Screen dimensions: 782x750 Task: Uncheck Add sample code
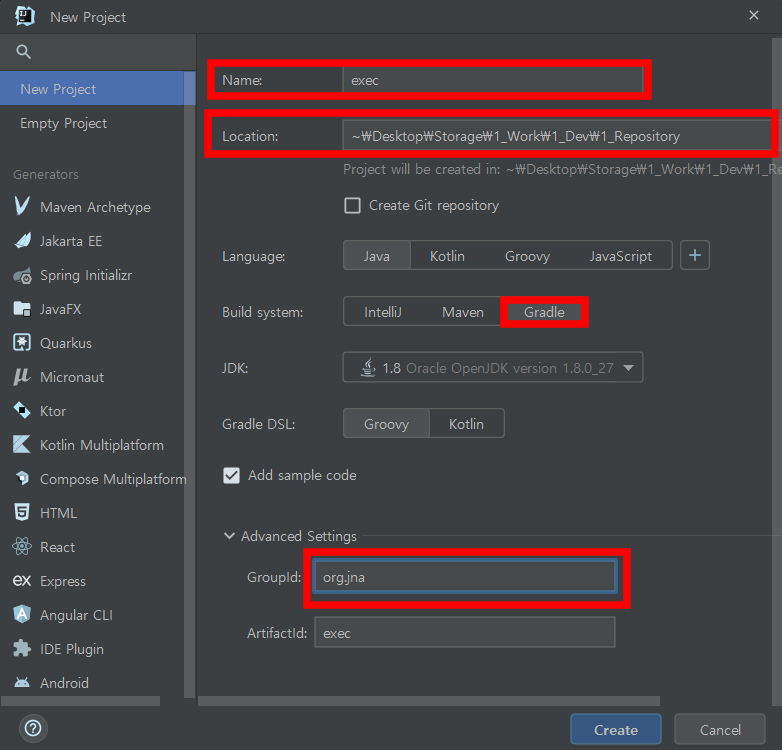tap(231, 475)
